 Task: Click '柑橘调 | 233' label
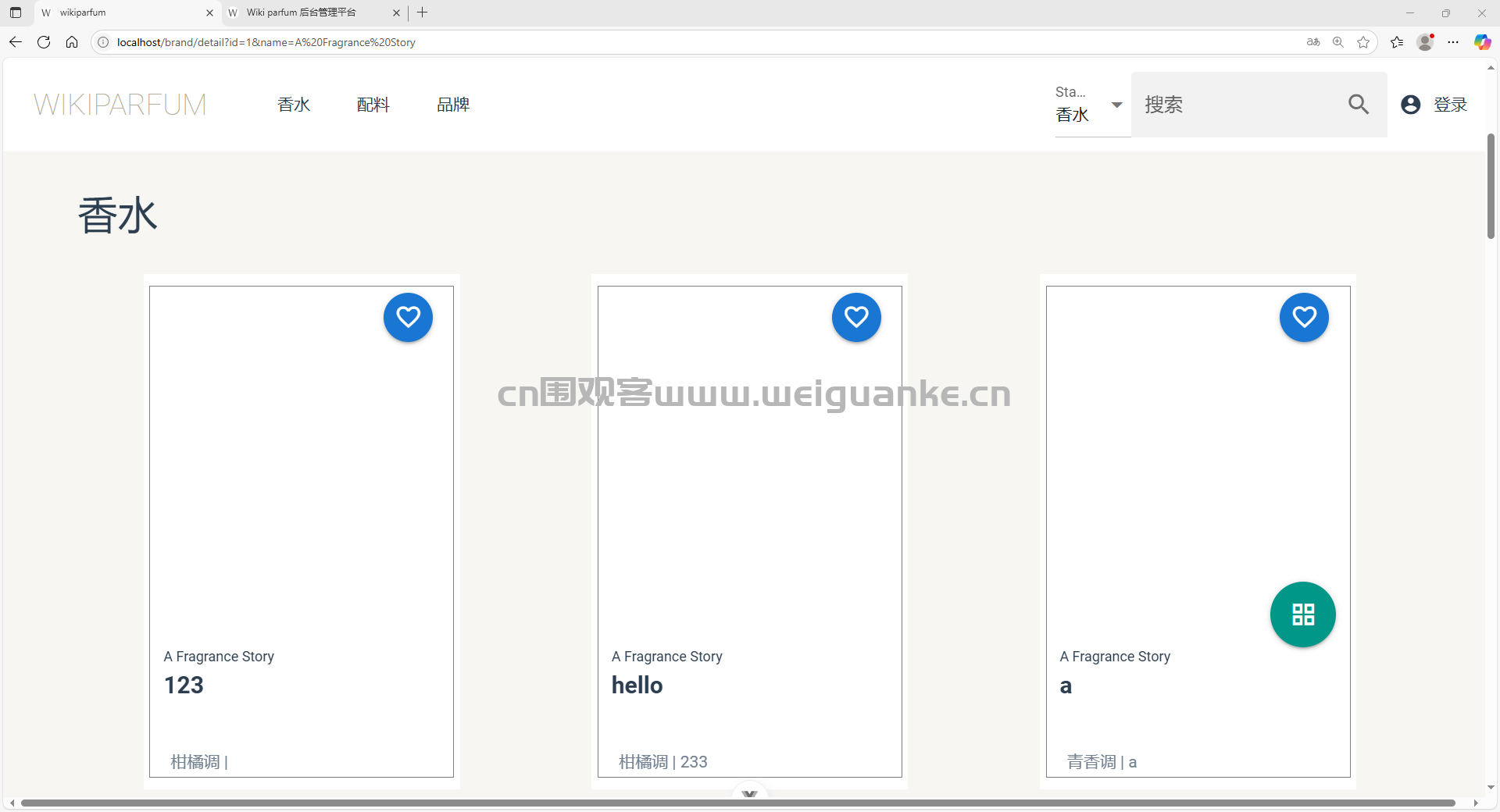point(663,762)
